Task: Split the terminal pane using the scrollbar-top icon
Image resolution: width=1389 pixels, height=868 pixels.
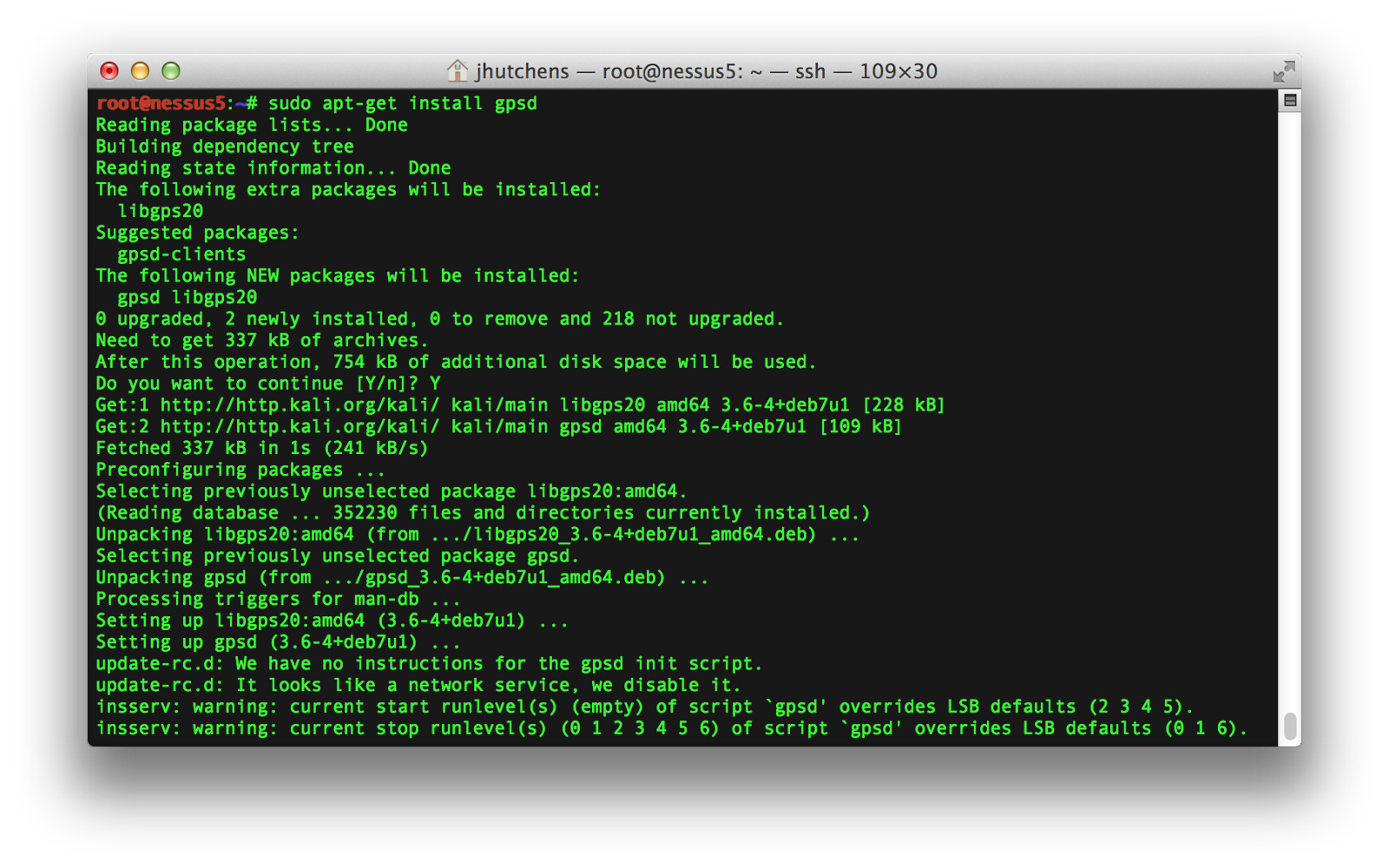Action: point(1290,101)
